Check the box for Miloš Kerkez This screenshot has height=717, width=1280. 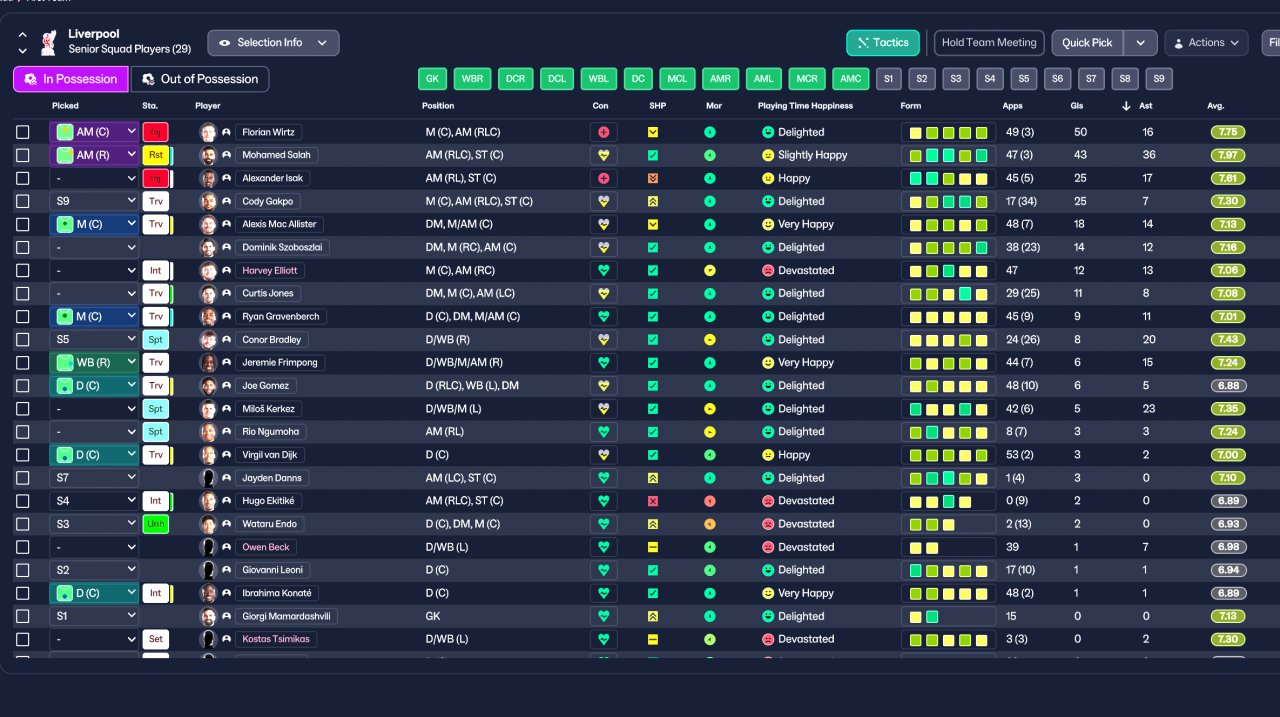(23, 409)
